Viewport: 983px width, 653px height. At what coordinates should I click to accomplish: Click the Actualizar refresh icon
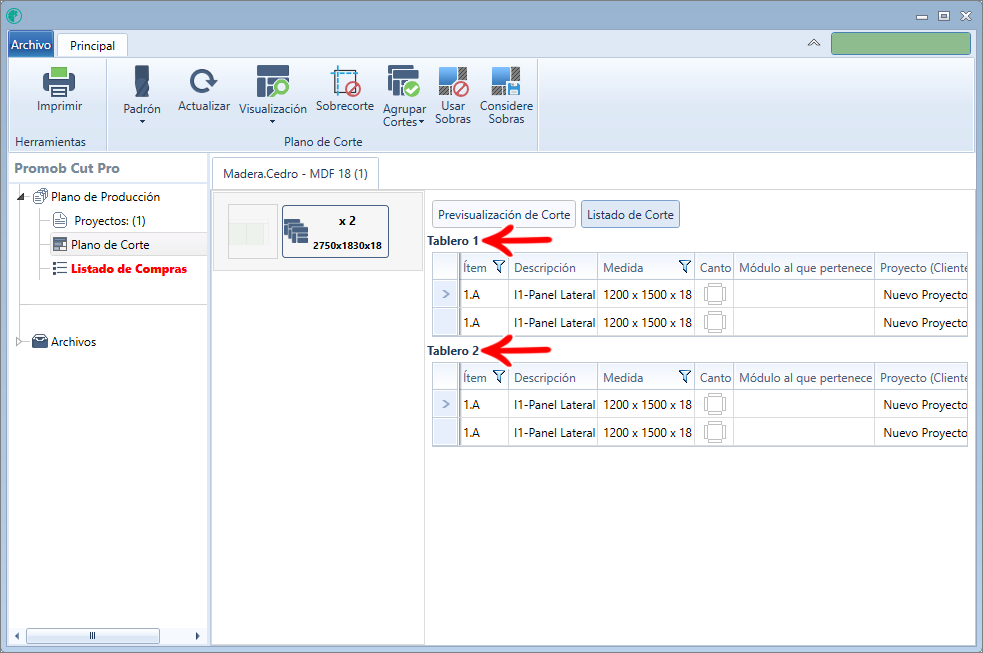pyautogui.click(x=203, y=81)
